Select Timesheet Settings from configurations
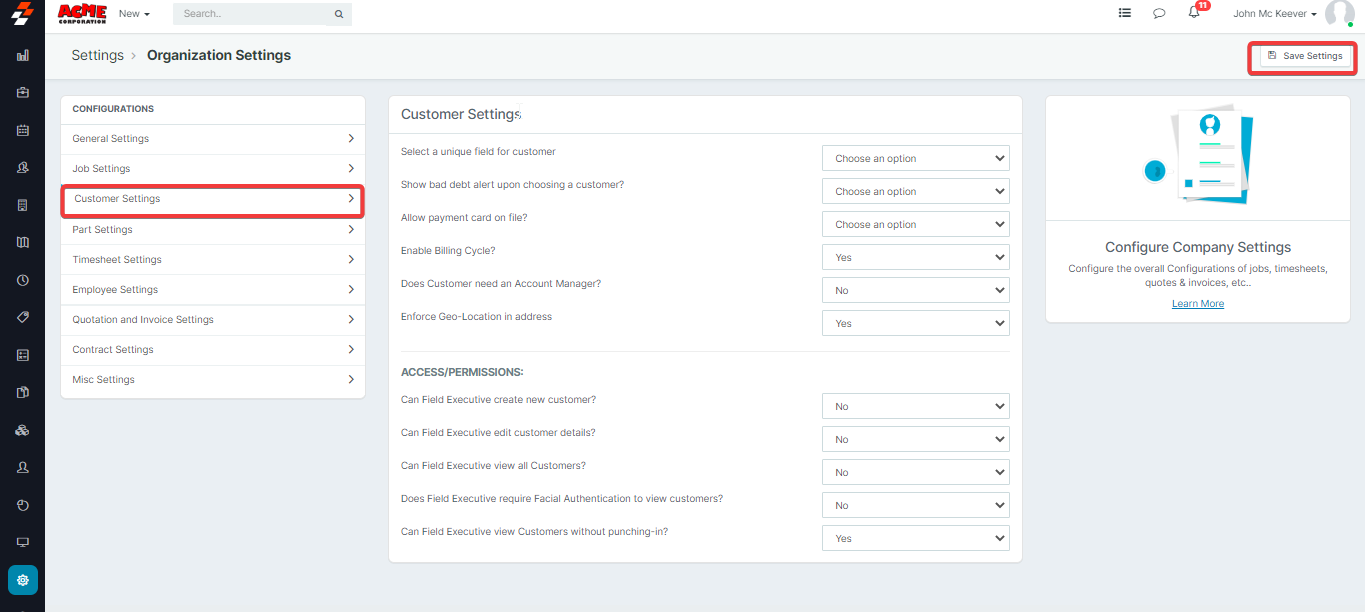 point(212,260)
